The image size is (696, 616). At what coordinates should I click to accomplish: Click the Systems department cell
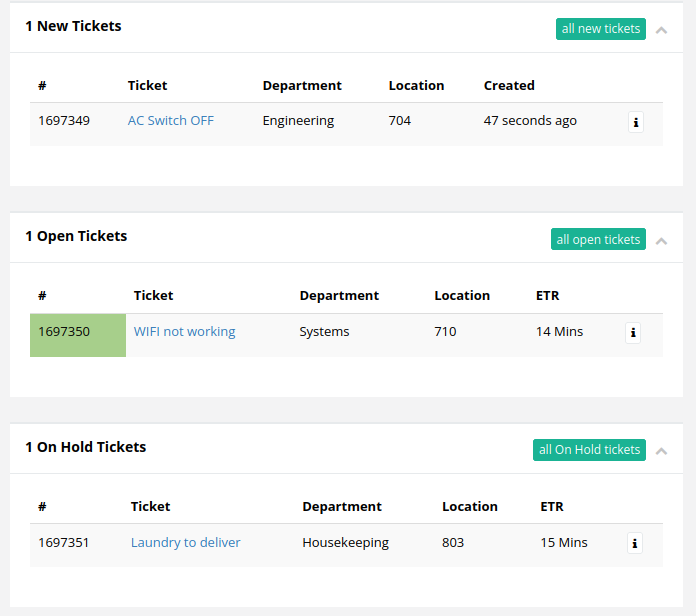click(x=324, y=332)
